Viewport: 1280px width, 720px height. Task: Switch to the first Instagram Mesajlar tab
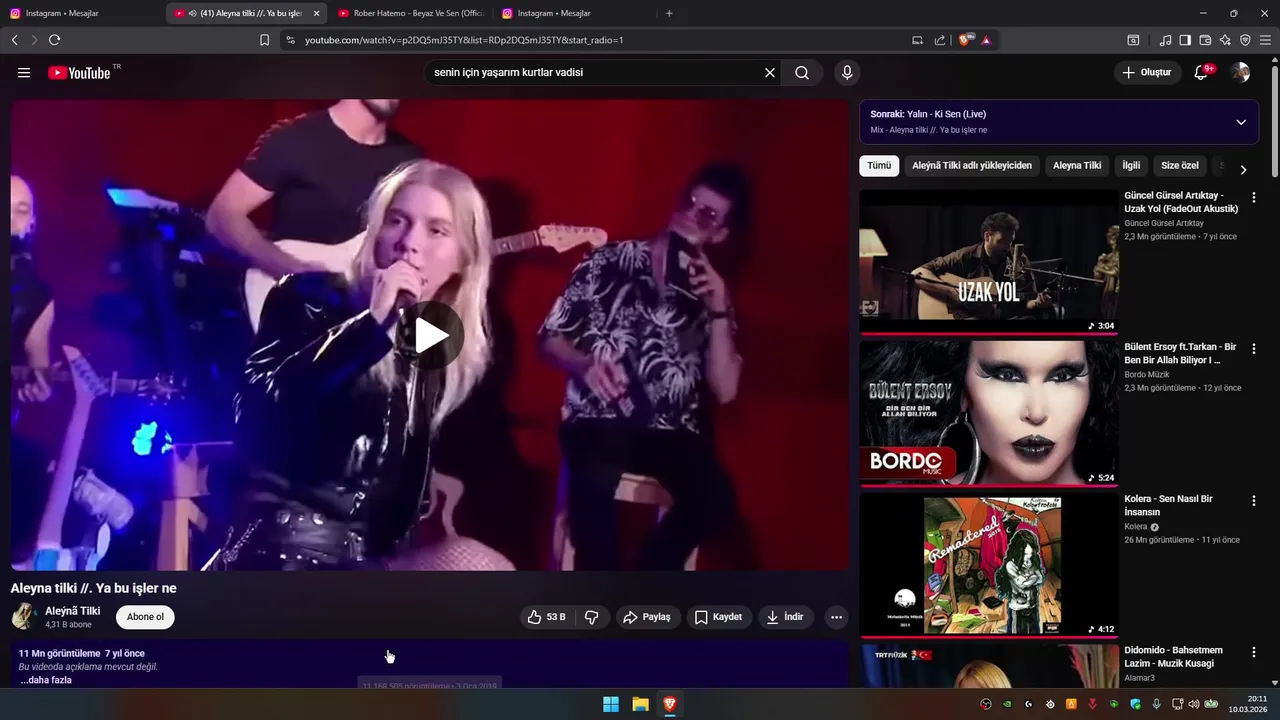80,13
